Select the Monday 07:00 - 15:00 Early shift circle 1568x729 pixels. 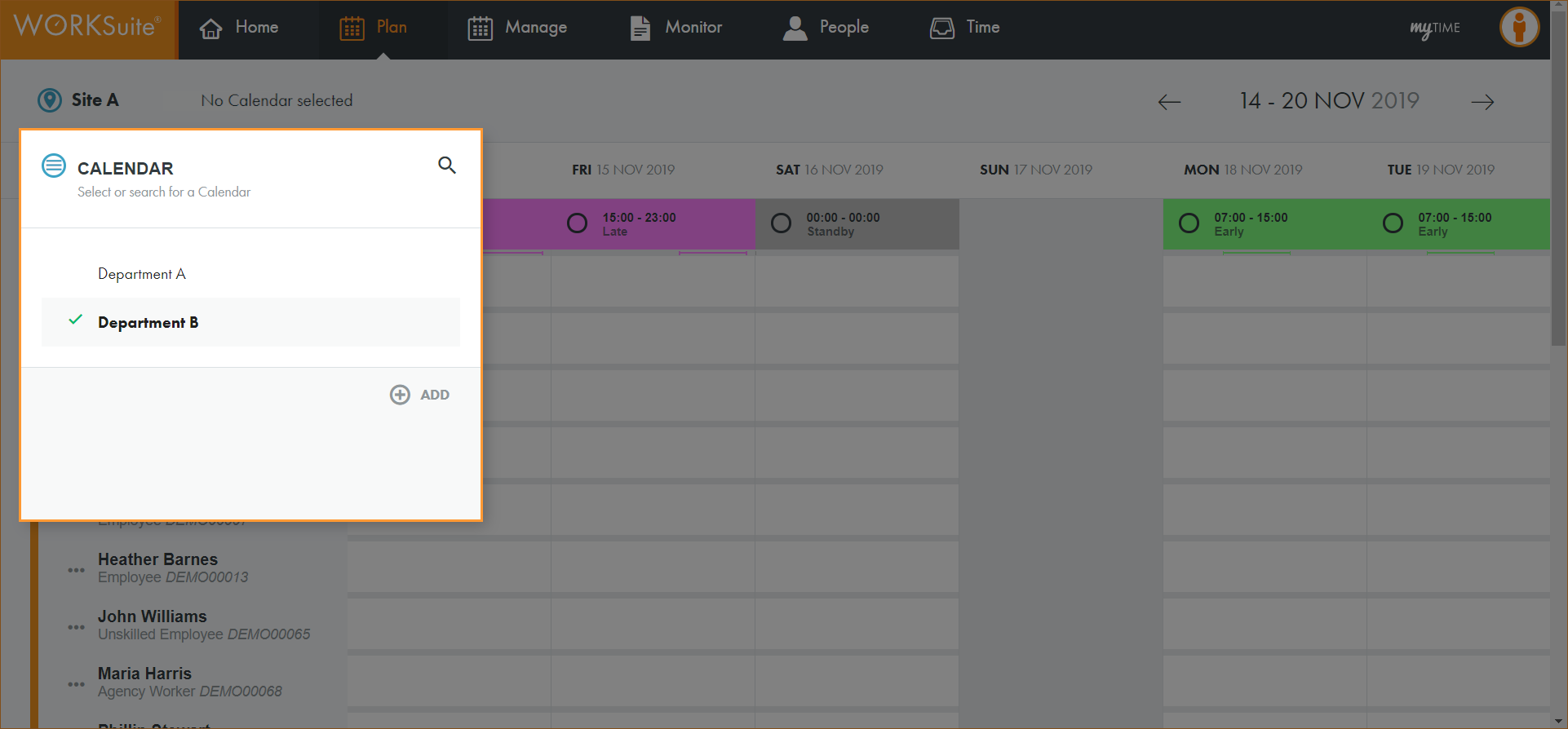tap(1189, 223)
